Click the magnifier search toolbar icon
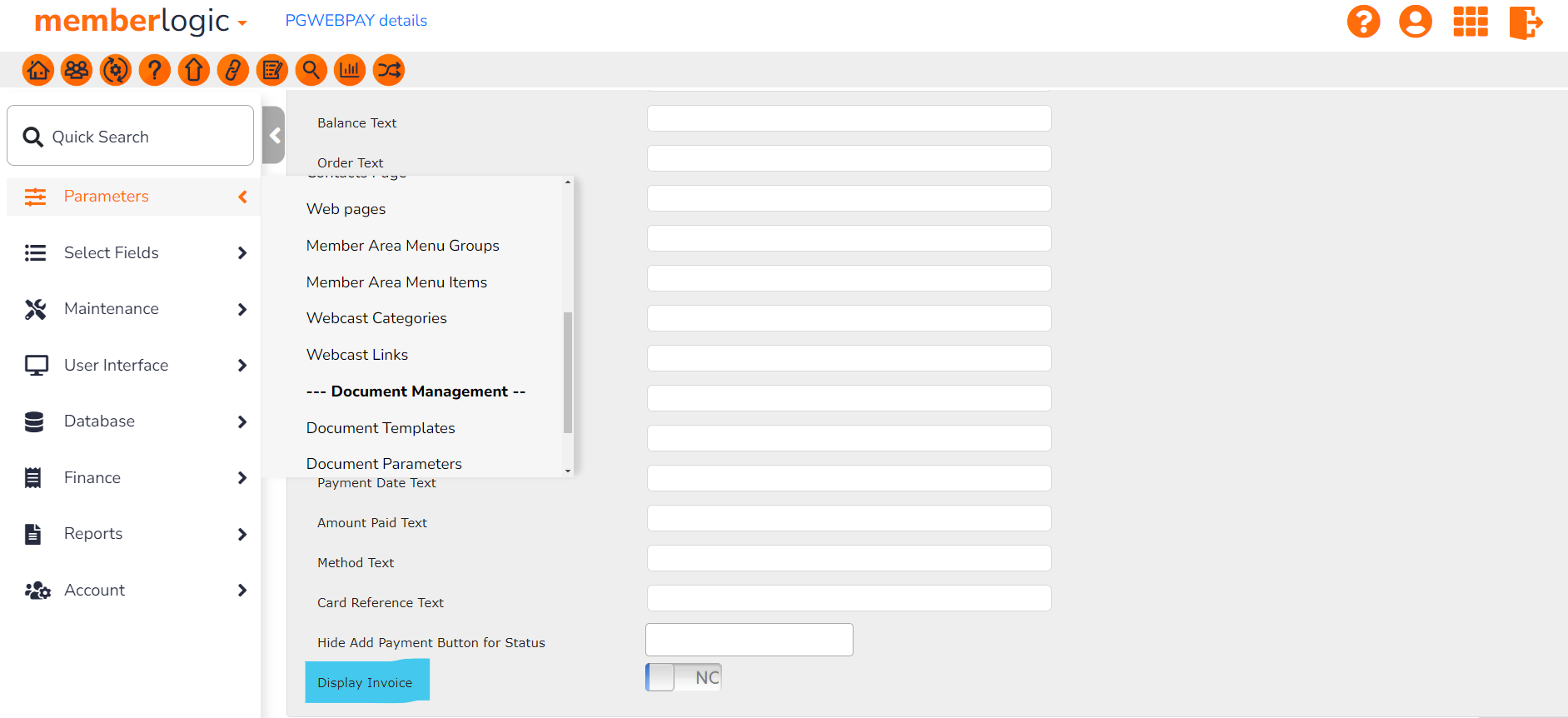 click(311, 71)
